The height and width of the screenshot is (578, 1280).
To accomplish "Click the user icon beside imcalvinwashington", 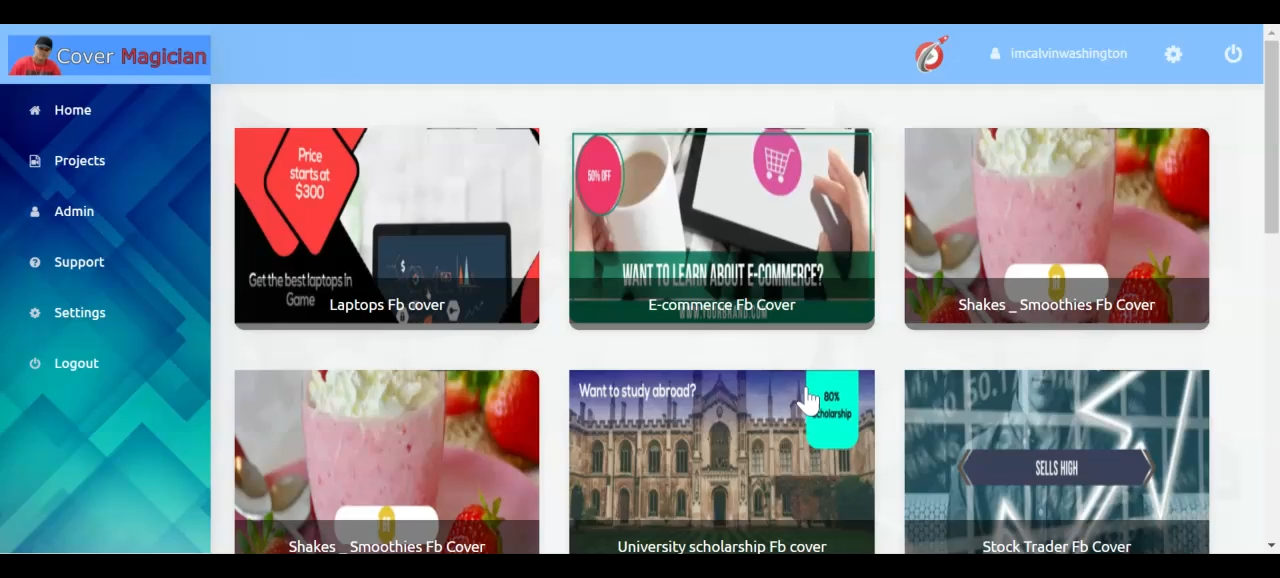I will pos(995,54).
